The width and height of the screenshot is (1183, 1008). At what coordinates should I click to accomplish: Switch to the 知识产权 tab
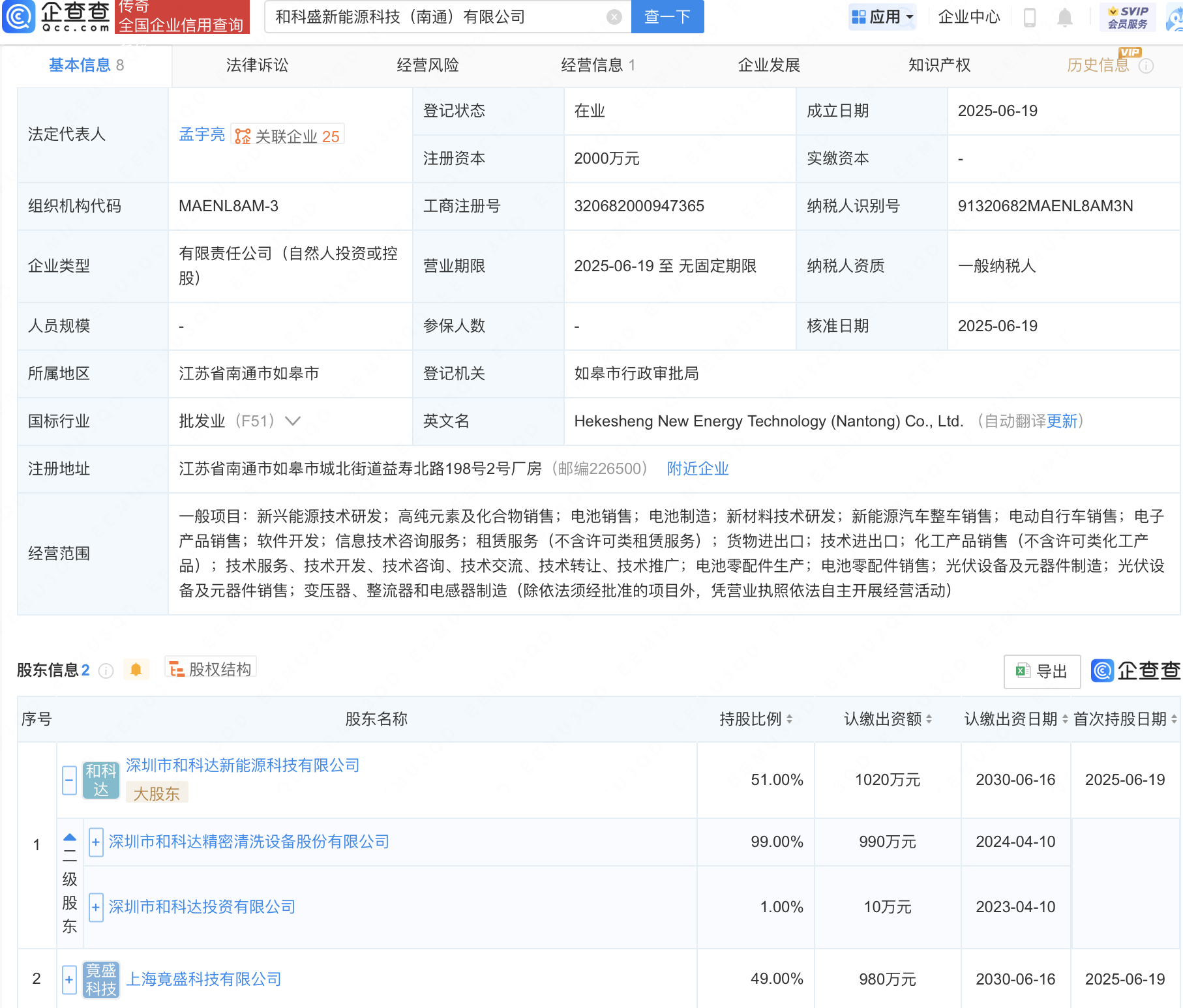pyautogui.click(x=938, y=65)
